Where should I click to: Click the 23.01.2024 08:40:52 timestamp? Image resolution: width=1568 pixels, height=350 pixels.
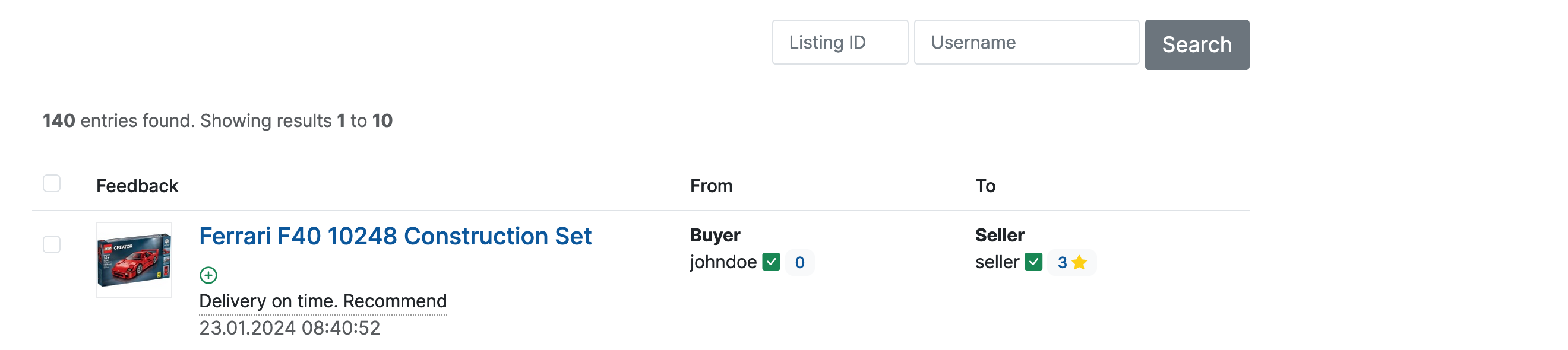click(289, 328)
